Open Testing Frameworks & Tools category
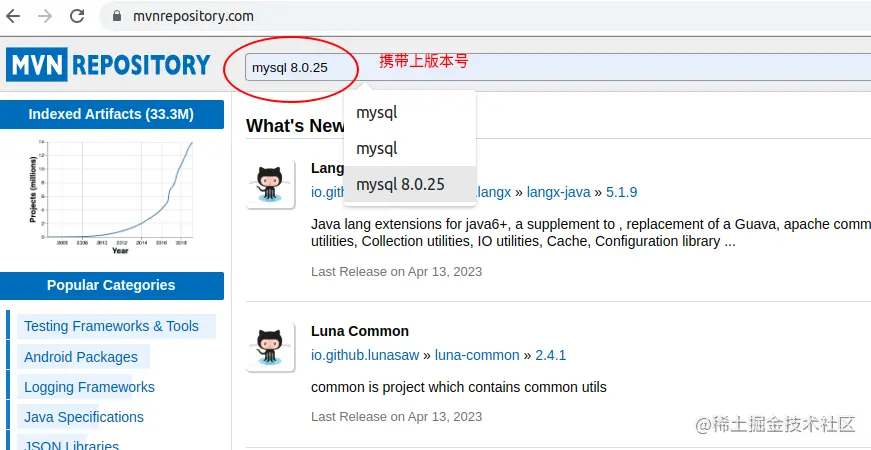The width and height of the screenshot is (871, 450). point(111,326)
